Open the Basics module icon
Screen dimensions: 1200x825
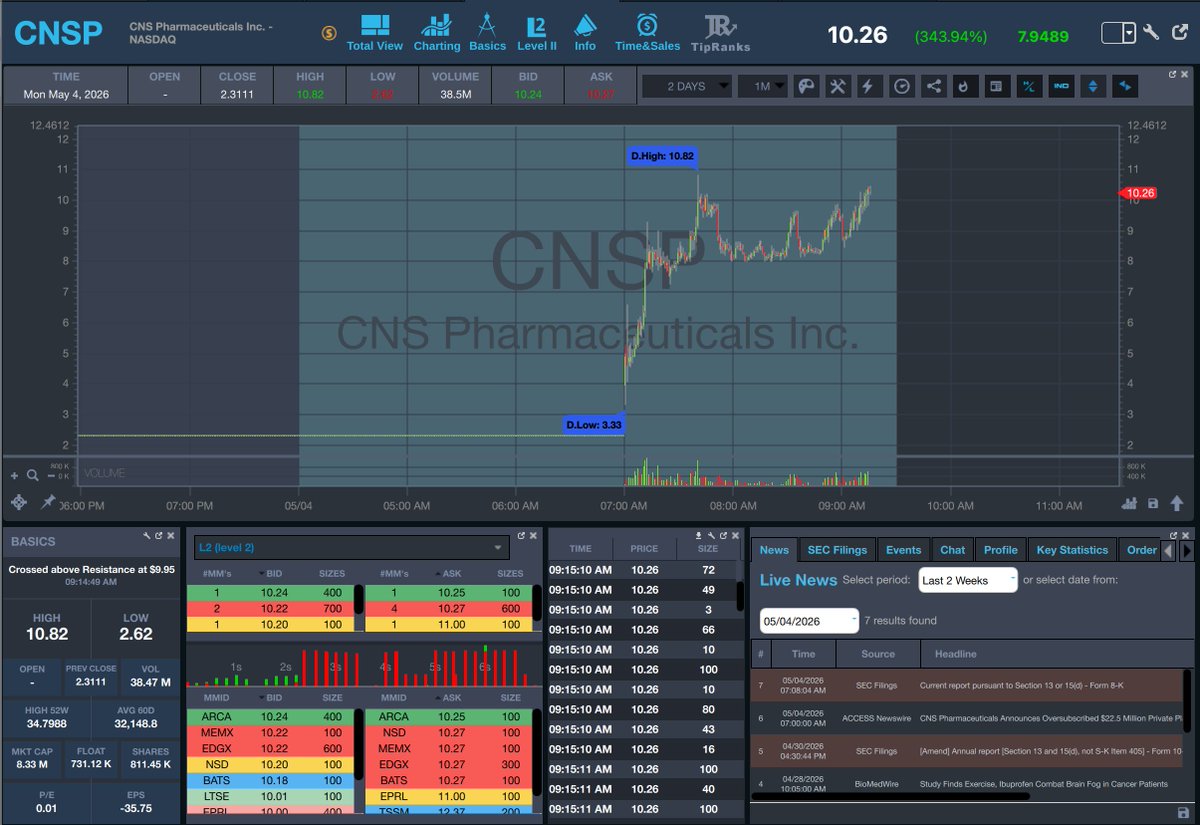tap(488, 33)
